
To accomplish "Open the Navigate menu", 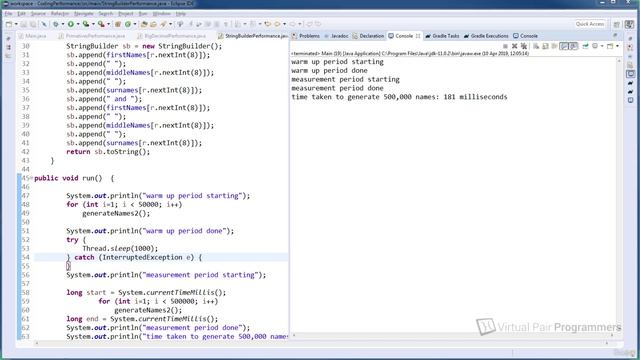I will [84, 13].
